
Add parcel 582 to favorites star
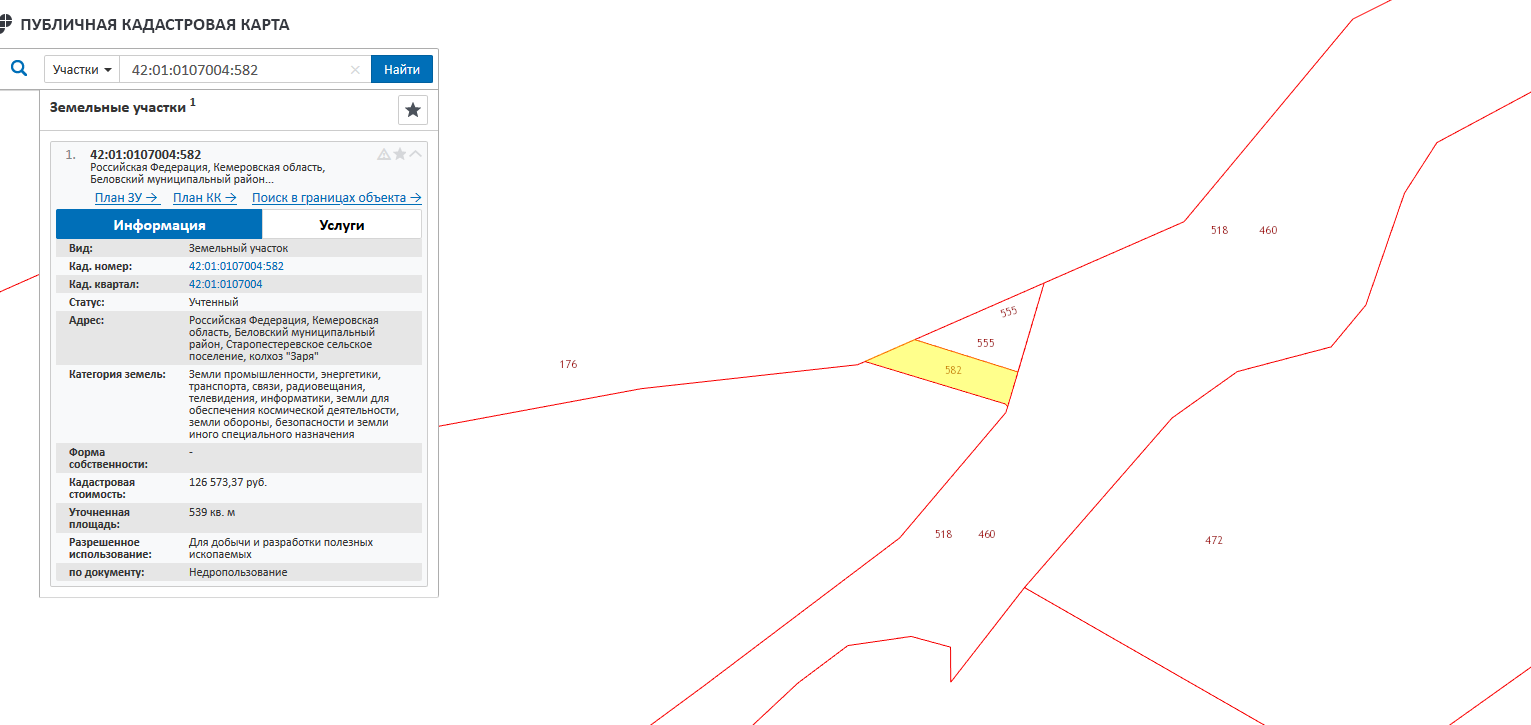[400, 154]
